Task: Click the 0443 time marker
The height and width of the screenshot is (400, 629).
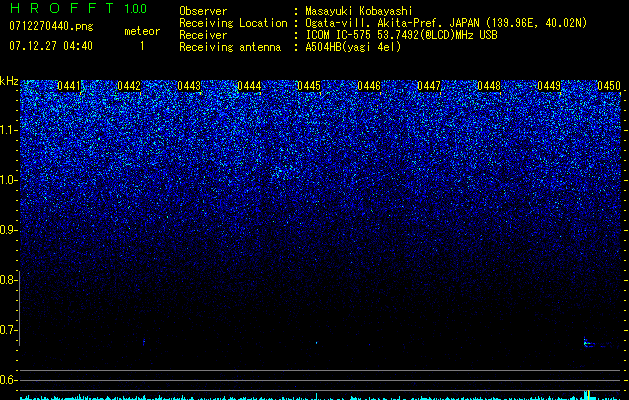Action: click(189, 86)
